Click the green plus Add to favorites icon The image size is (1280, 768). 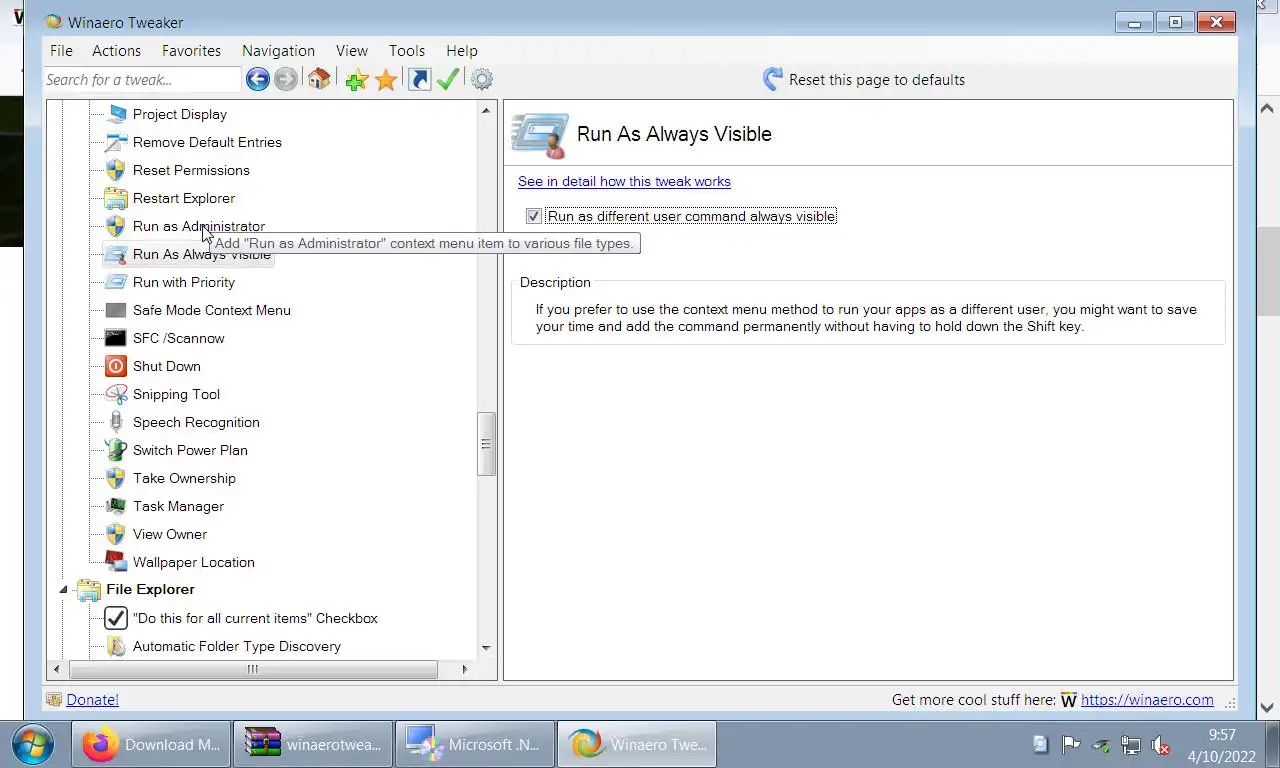356,80
